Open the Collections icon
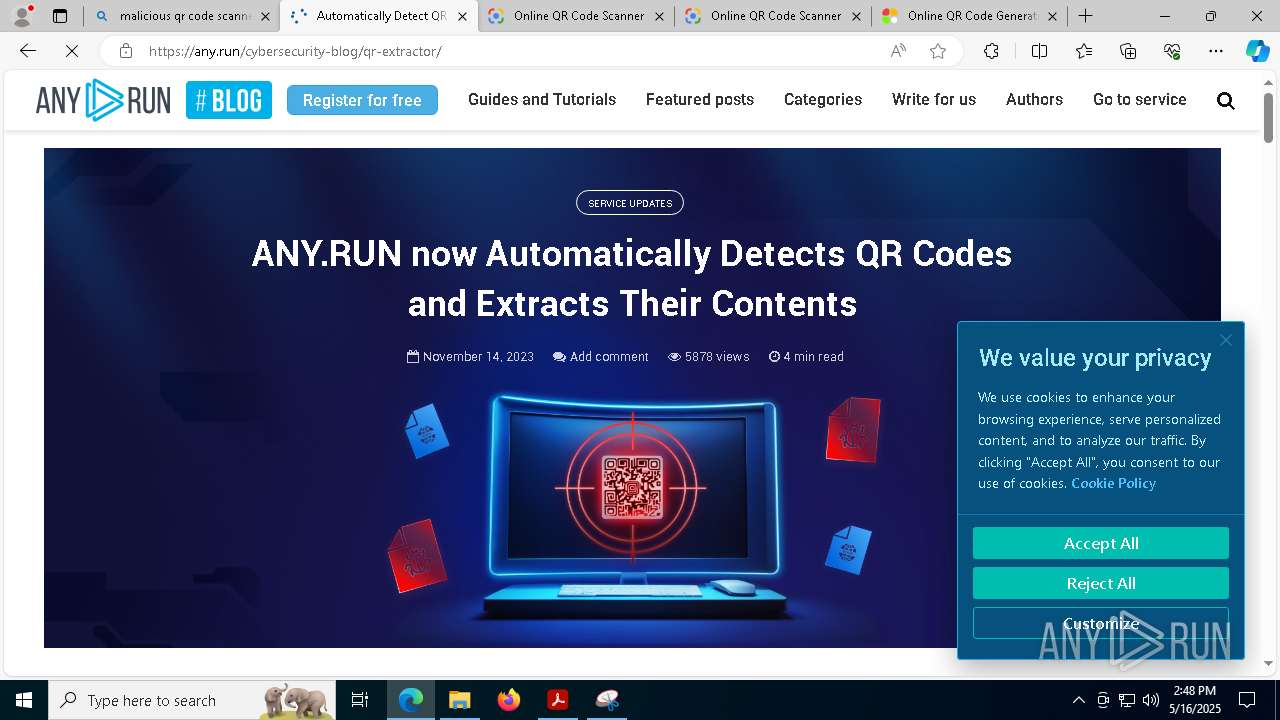Image resolution: width=1280 pixels, height=720 pixels. pyautogui.click(x=1128, y=51)
